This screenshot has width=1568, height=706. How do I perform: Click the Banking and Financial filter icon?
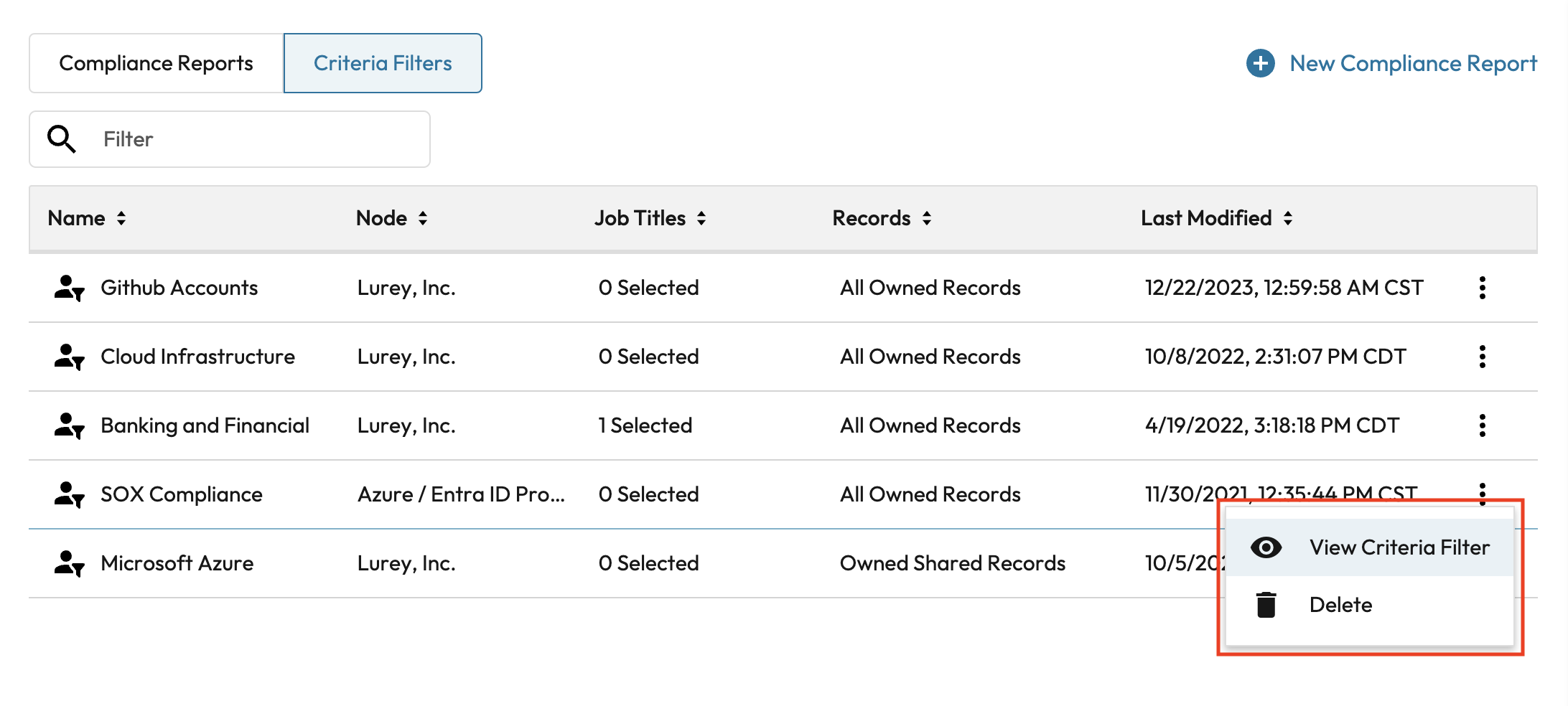[69, 426]
